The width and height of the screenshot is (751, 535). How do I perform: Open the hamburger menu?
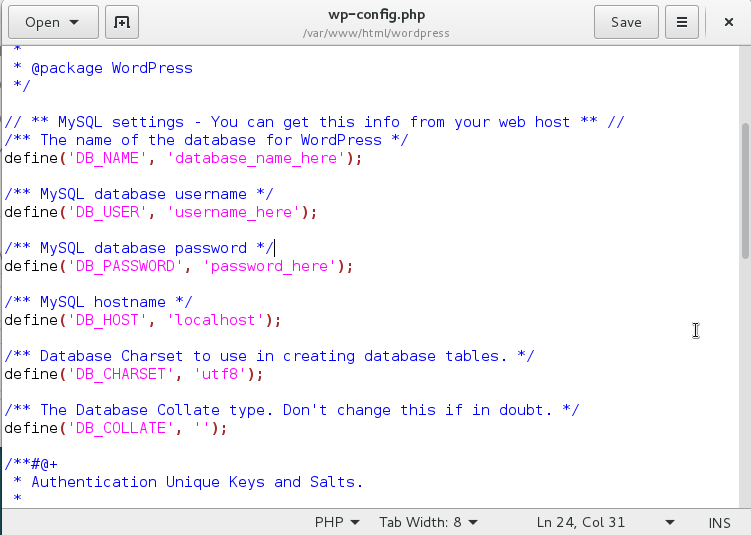682,22
